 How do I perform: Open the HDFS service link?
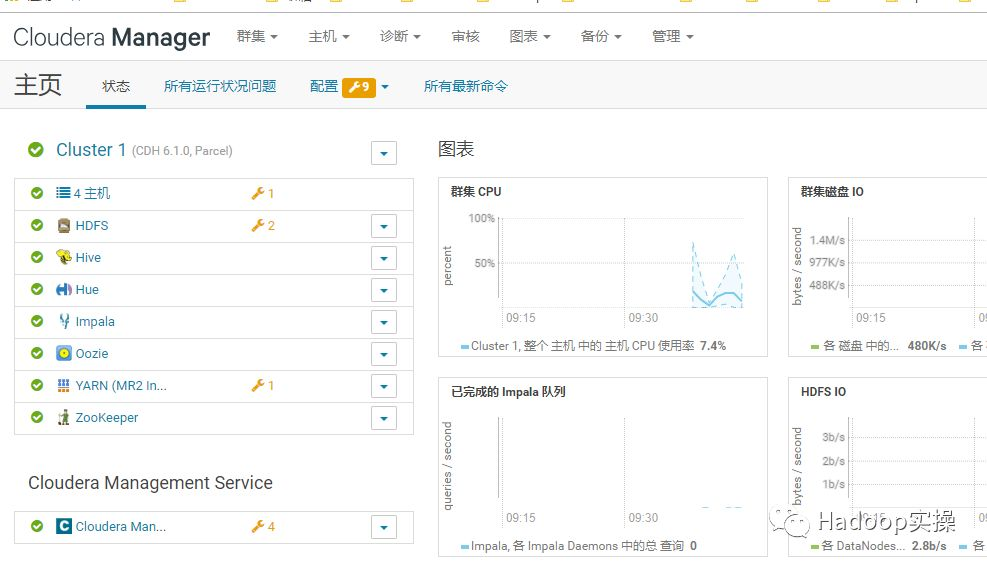point(92,225)
